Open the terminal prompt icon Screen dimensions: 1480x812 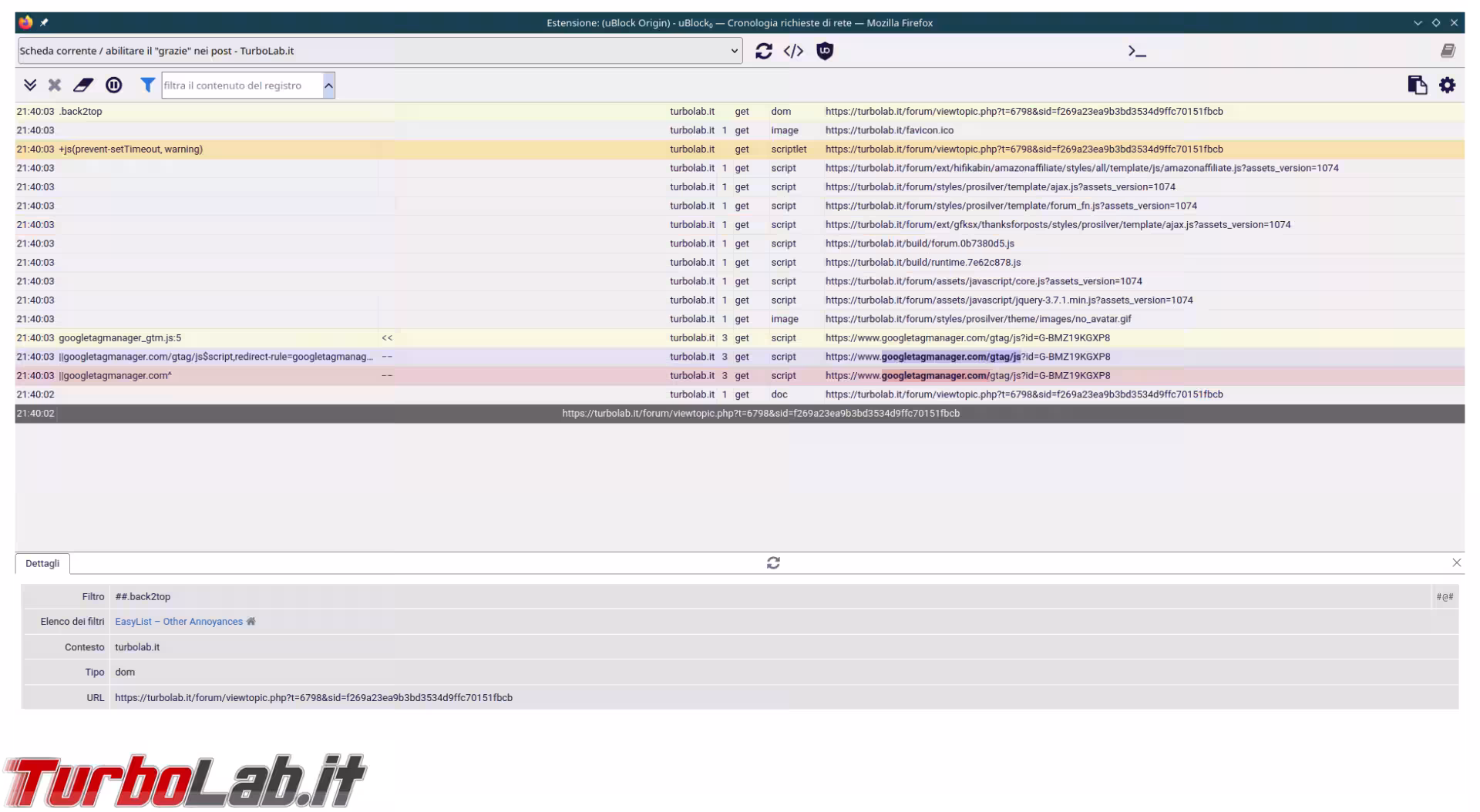[1137, 51]
